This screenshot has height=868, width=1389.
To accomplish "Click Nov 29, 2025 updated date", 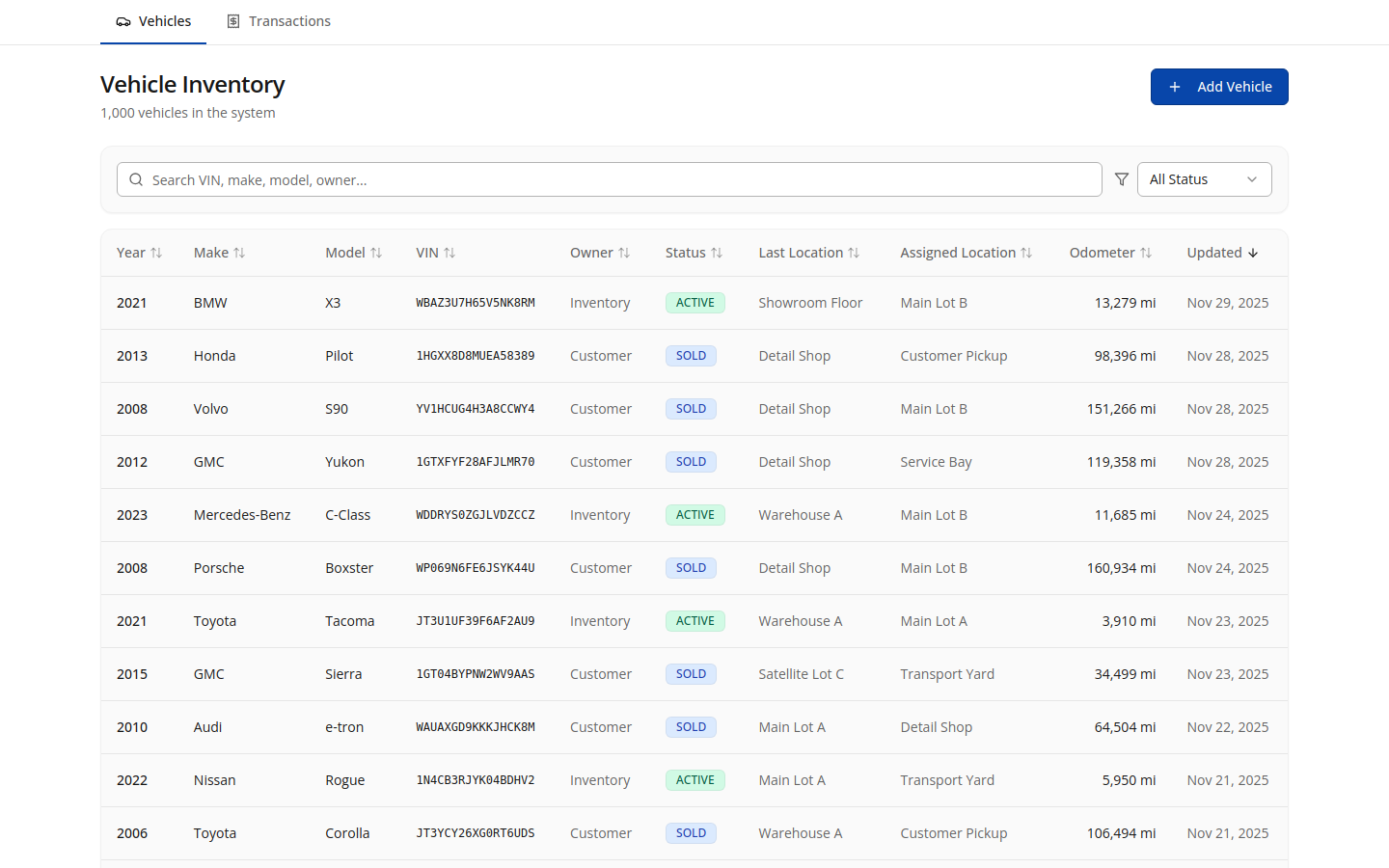I will (1228, 303).
